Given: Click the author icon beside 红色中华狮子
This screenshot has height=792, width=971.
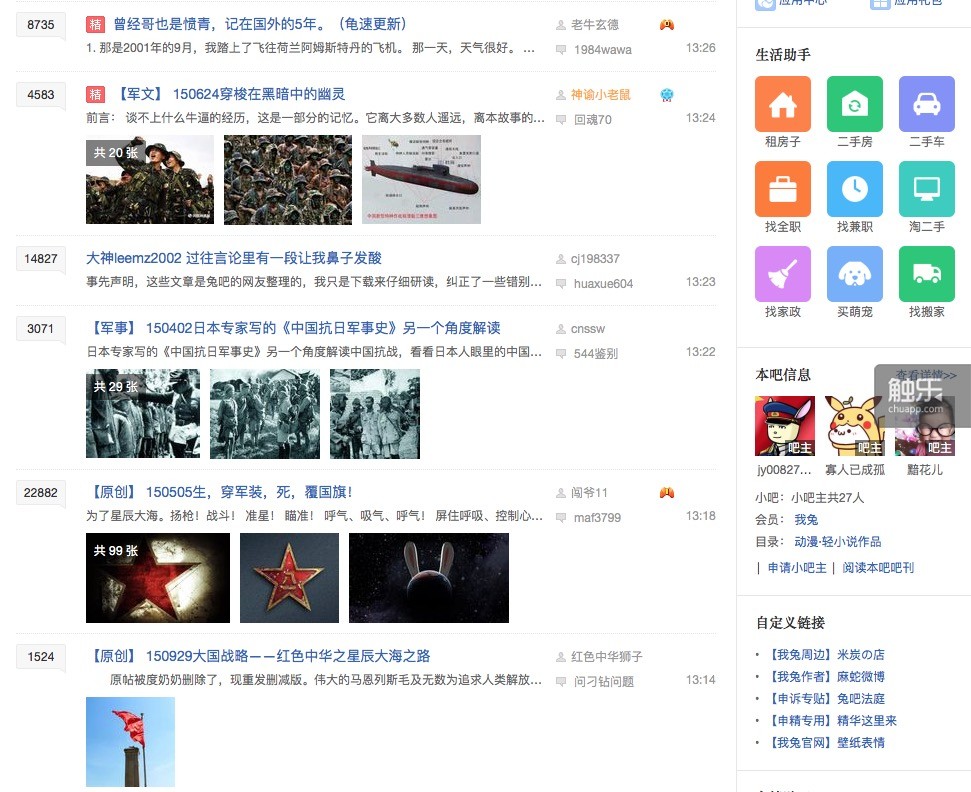Looking at the screenshot, I should click(560, 657).
